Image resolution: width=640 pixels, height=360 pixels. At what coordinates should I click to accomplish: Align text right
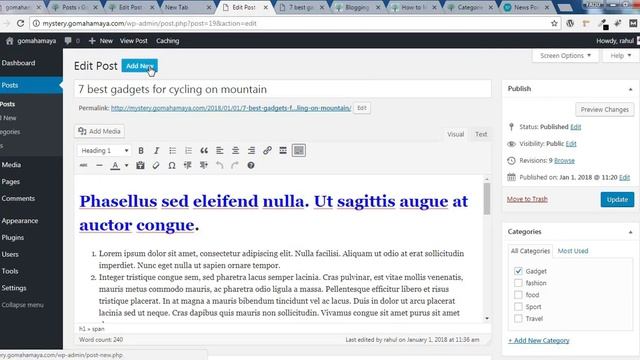[x=251, y=151]
